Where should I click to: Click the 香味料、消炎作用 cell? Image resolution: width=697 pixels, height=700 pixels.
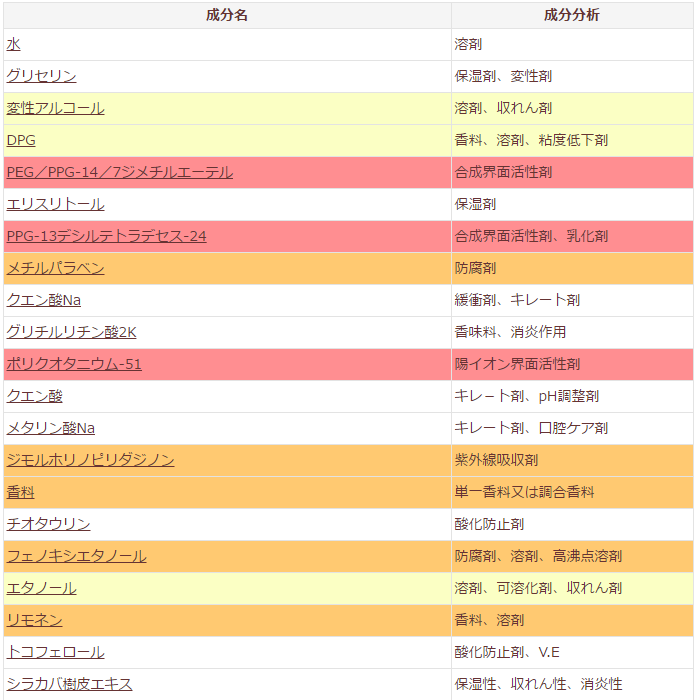tap(572, 332)
